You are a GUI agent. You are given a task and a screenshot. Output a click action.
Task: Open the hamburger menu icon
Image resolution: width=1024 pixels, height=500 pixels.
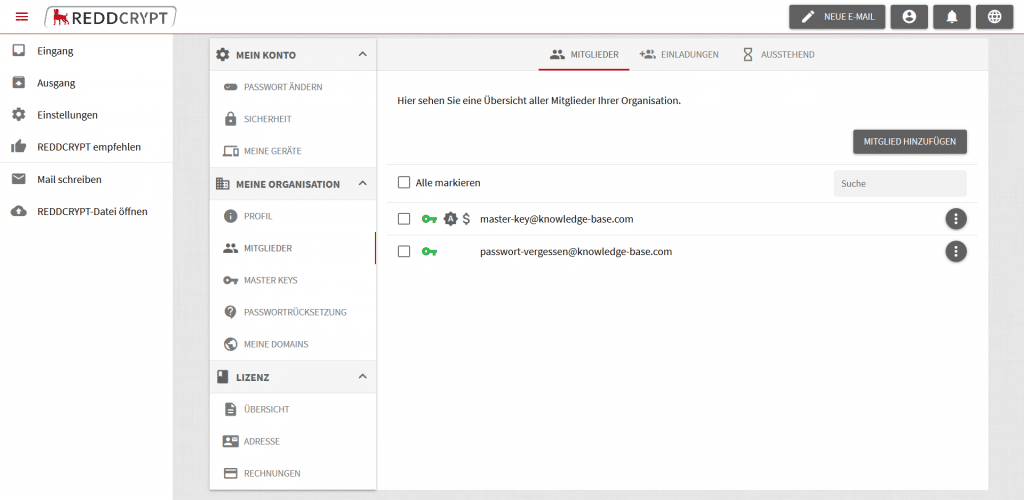[22, 16]
